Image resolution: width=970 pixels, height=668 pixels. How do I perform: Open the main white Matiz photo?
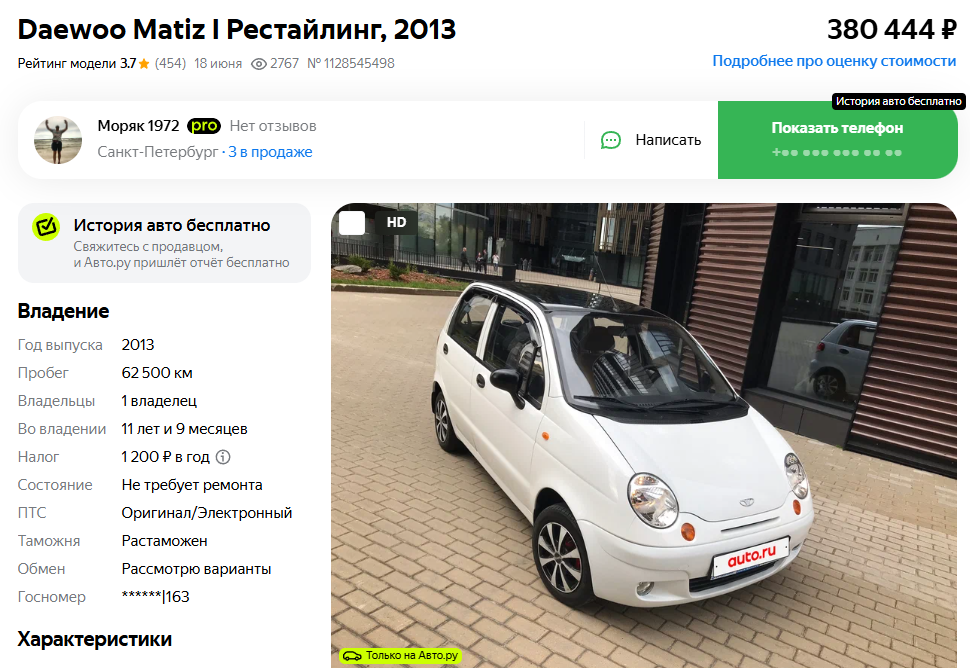(x=644, y=435)
